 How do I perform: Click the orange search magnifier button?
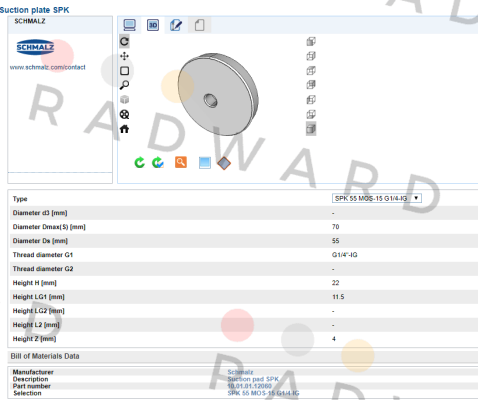point(181,162)
